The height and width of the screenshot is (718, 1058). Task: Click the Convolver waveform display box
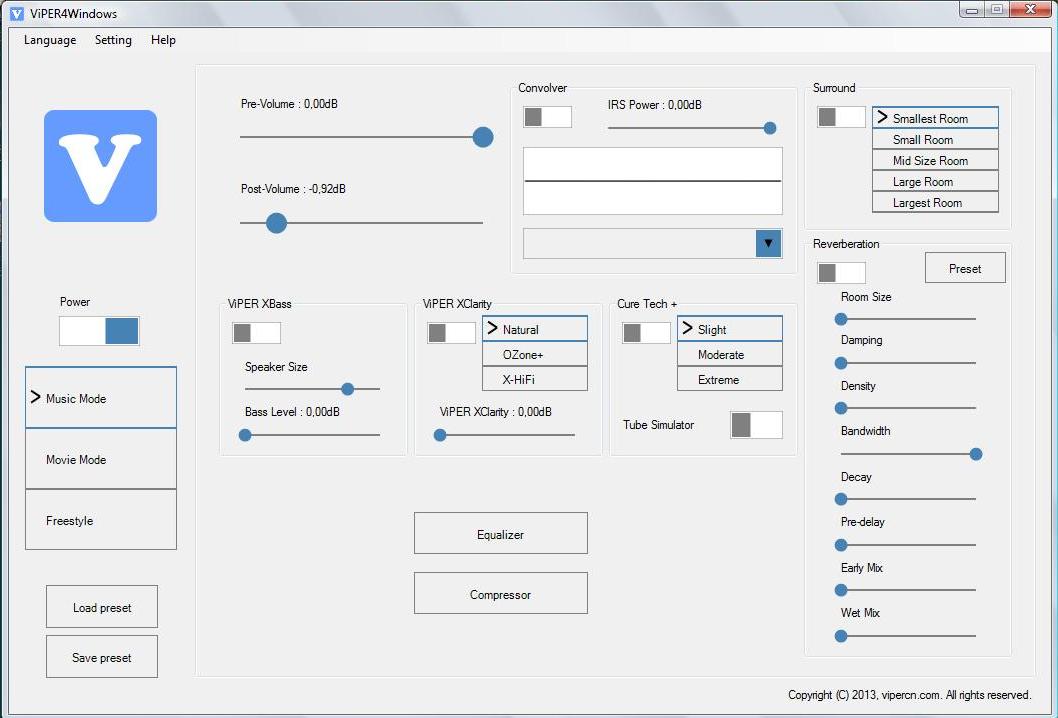click(652, 181)
